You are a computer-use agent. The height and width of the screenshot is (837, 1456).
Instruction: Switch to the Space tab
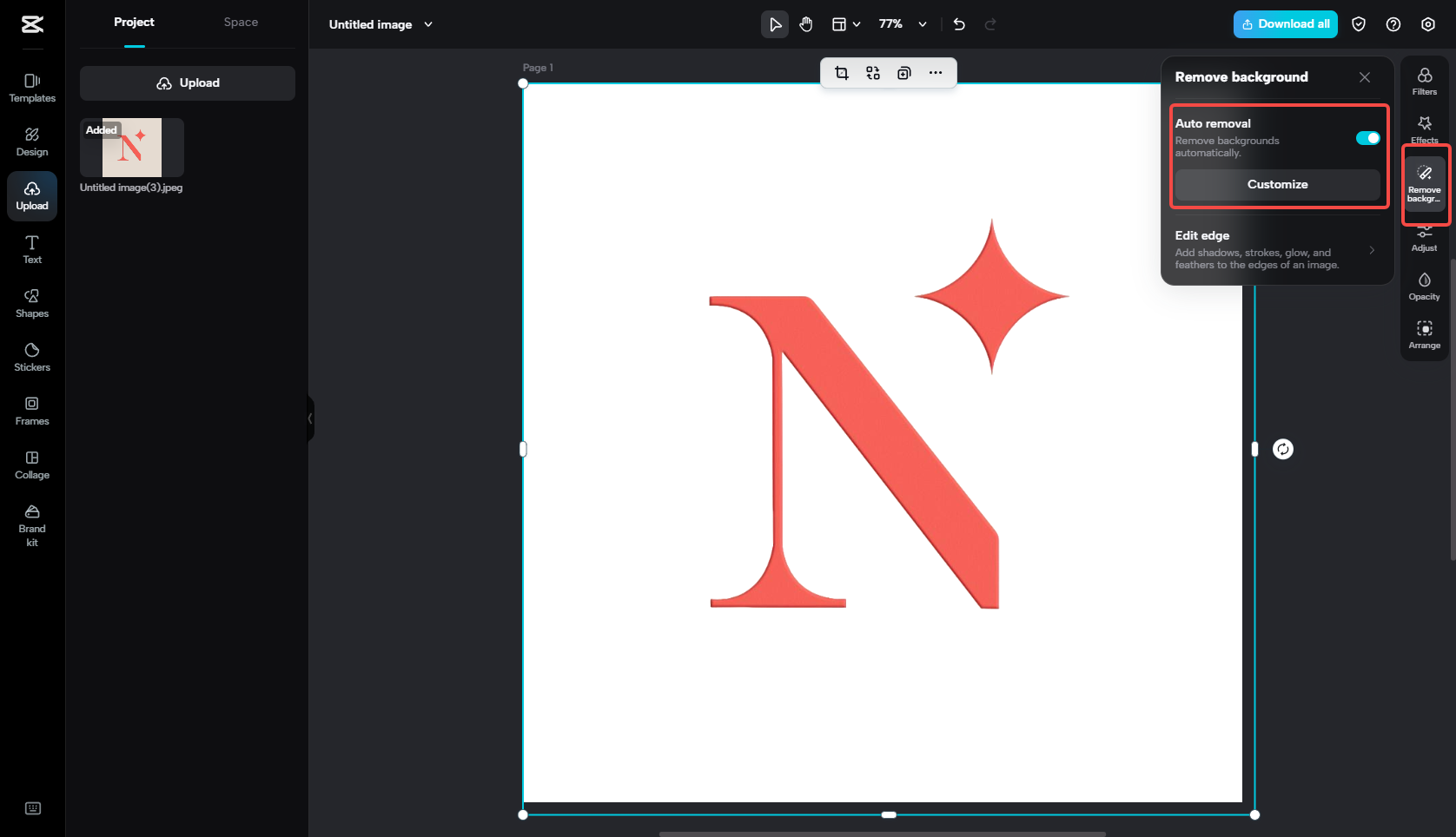pyautogui.click(x=240, y=22)
